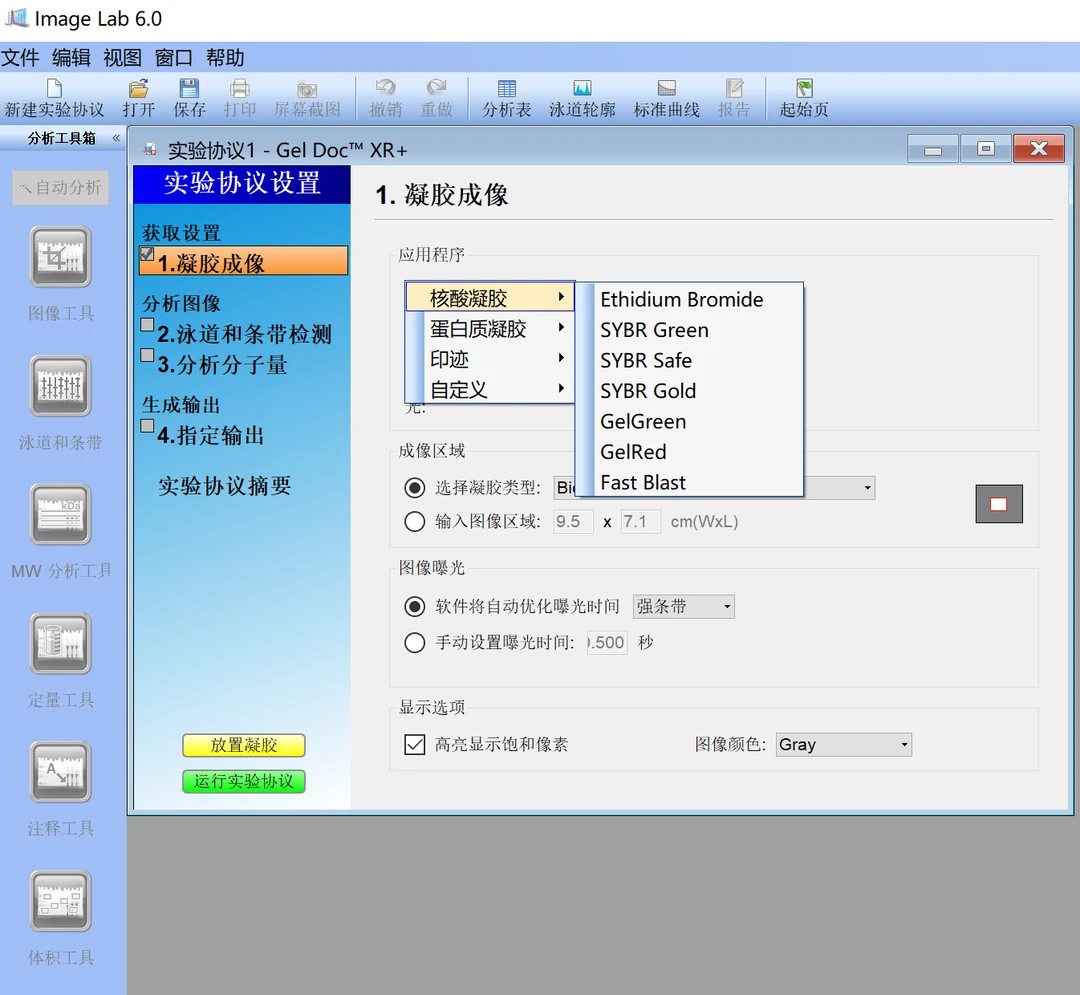
Task: Minimize the 实验协议1 window
Action: [933, 149]
